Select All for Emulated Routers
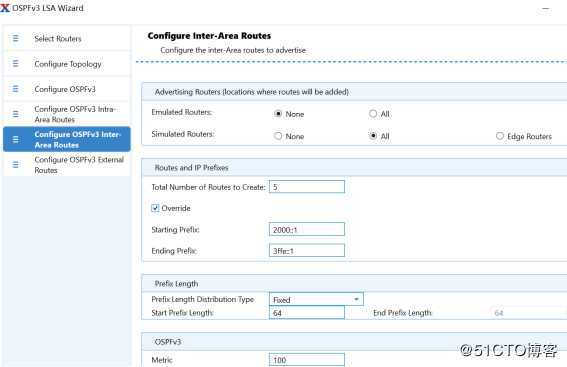Viewport: 567px width, 367px height. coord(373,114)
